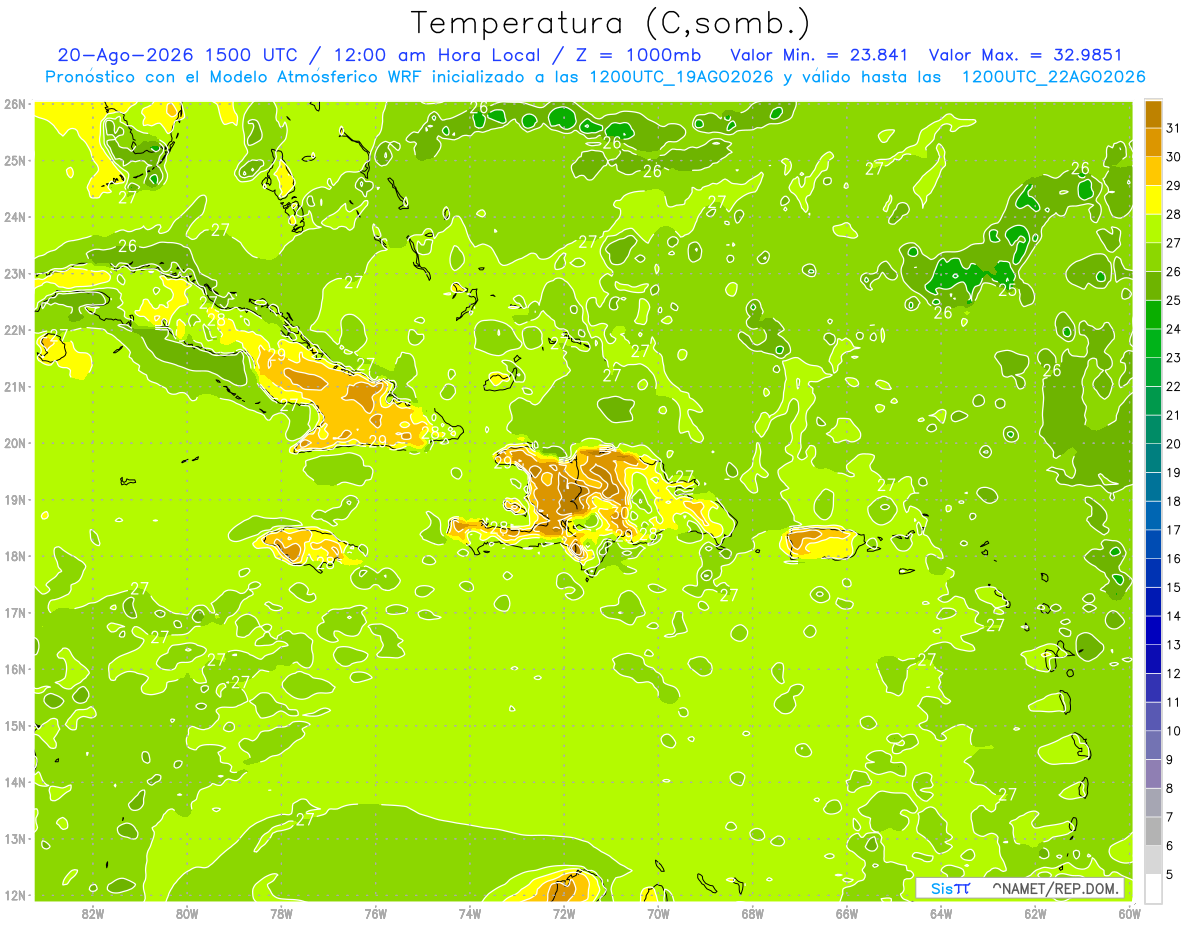This screenshot has width=1200, height=927.
Task: Click the longitude label "80W"
Action: point(187,914)
